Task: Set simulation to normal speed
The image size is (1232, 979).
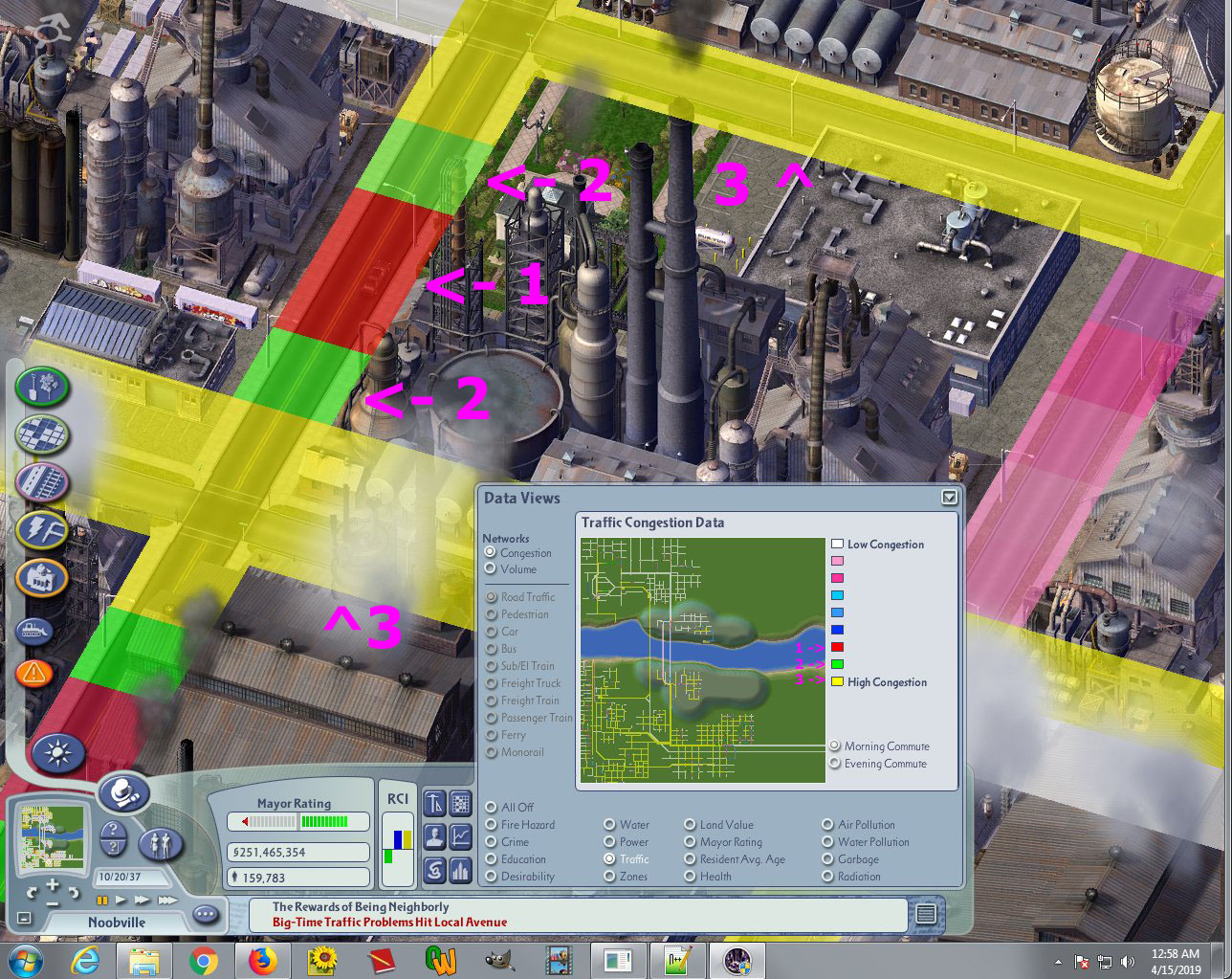Action: (121, 900)
